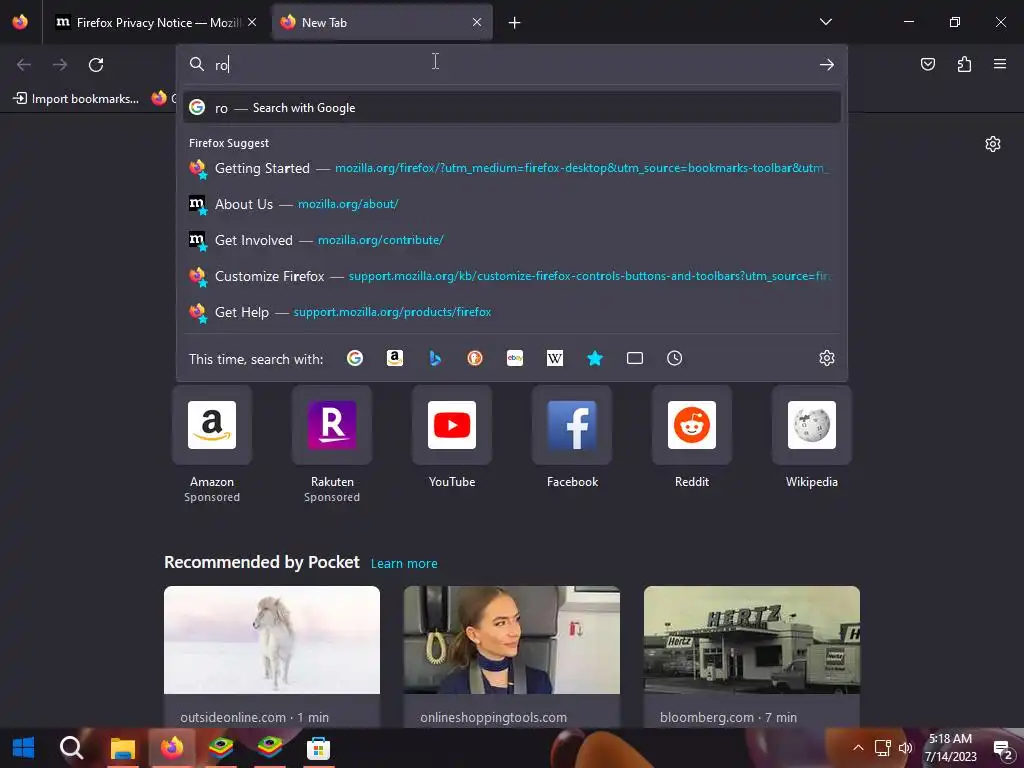Open bloomberg.com Hertz story card
Screen dimensions: 1024x768
point(752,656)
